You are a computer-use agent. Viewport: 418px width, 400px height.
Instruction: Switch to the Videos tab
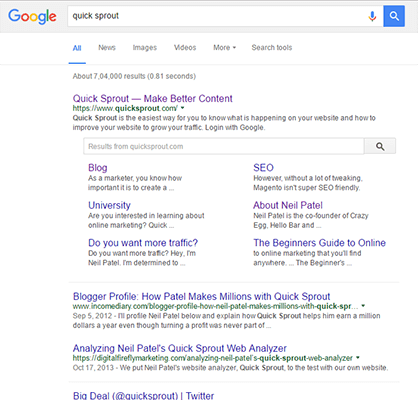(x=185, y=48)
